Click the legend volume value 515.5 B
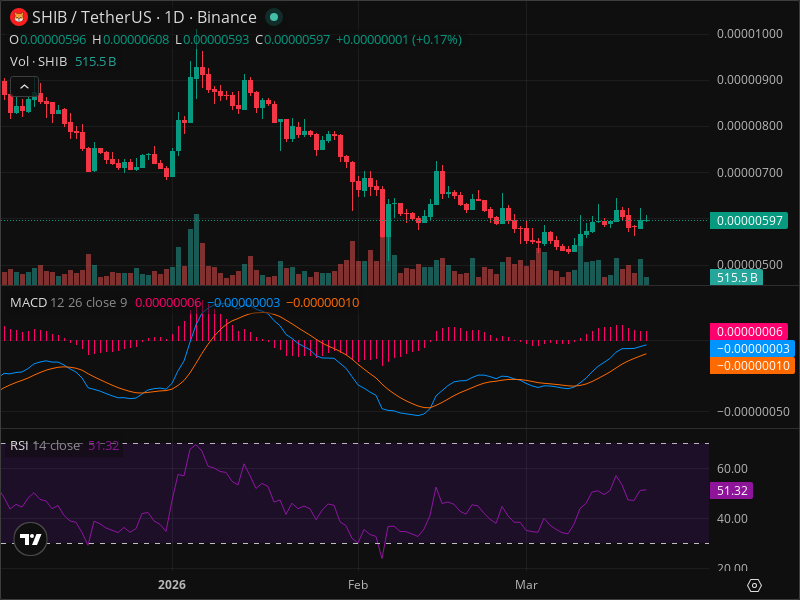This screenshot has width=800, height=600. (95, 62)
